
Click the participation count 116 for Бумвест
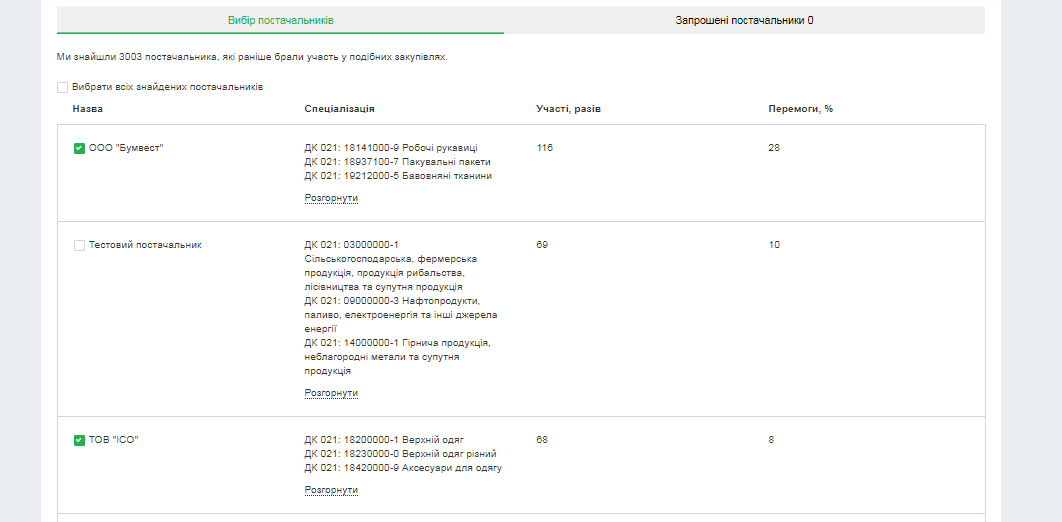coord(544,148)
